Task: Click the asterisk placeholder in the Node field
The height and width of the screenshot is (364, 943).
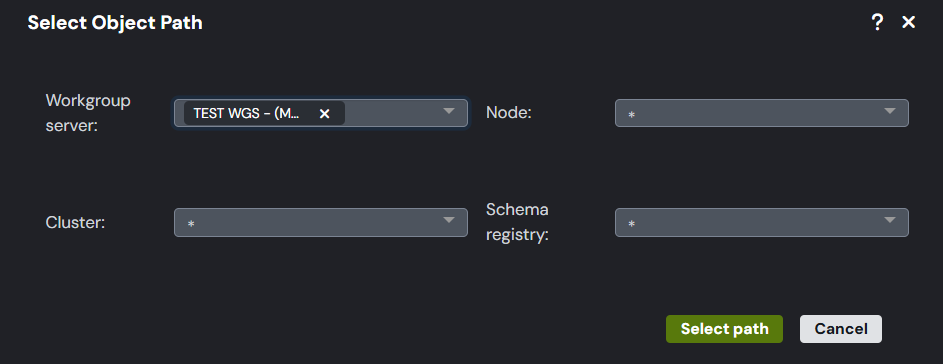Action: click(x=631, y=115)
